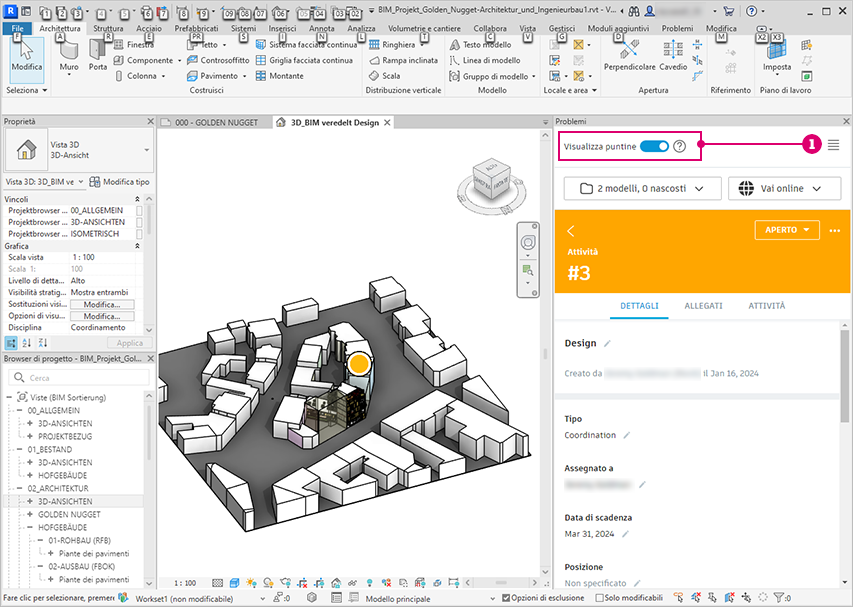Change status via the APERTO dropdown

(787, 230)
